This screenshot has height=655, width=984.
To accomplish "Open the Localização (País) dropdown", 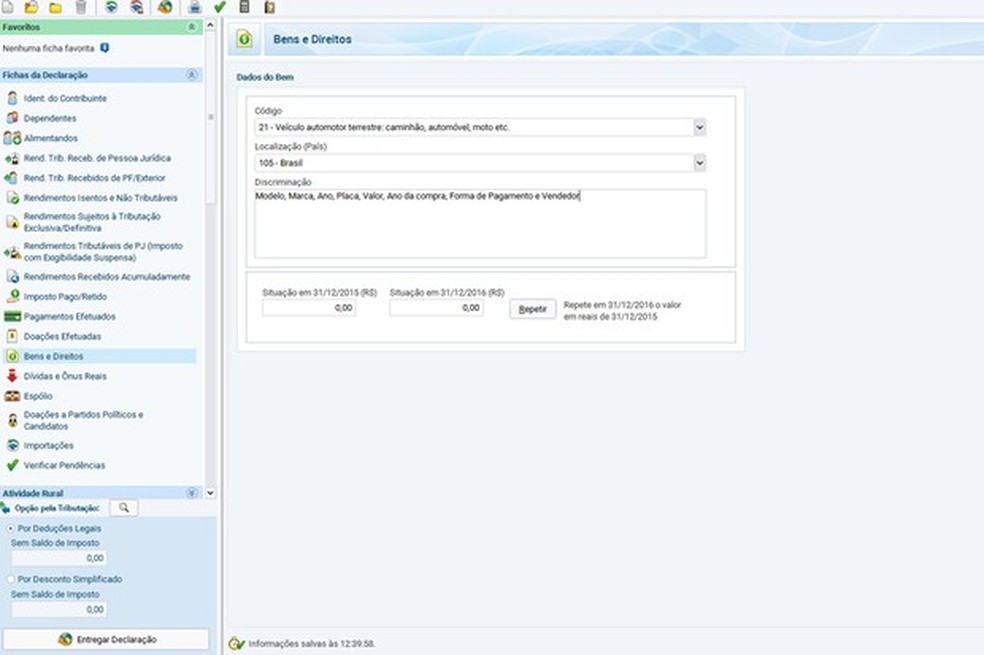I will tap(699, 163).
